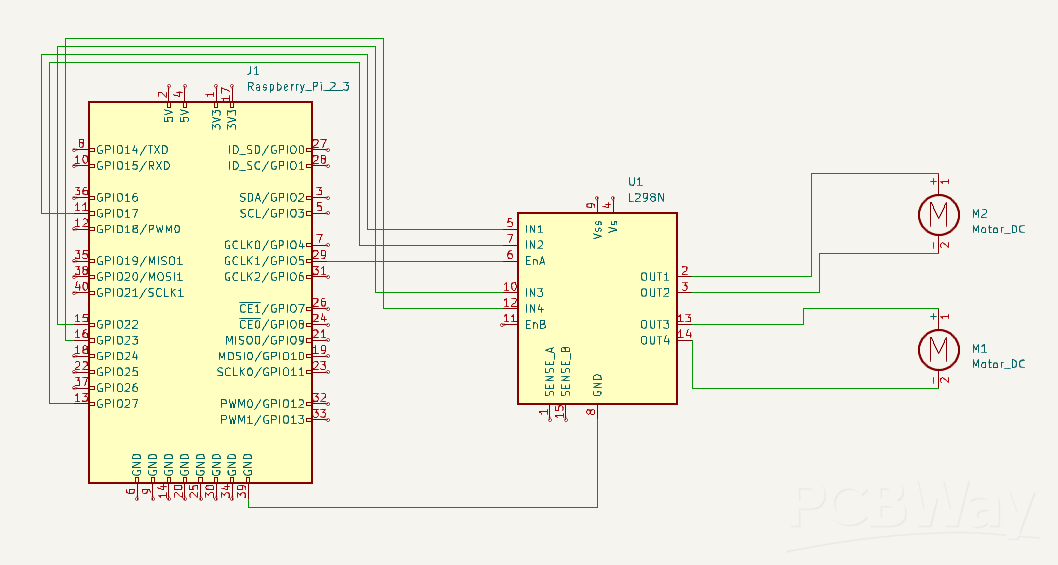The height and width of the screenshot is (565, 1058).
Task: Click the J1 reference designator
Action: (252, 71)
